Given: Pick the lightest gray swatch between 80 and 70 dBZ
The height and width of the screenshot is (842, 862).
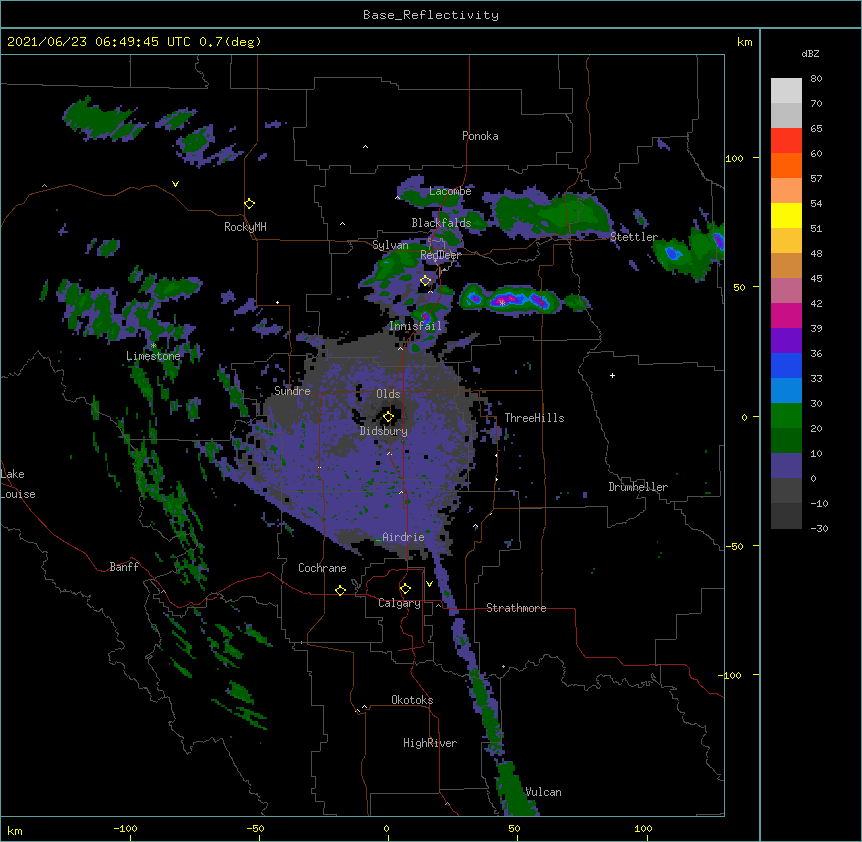Looking at the screenshot, I should click(786, 91).
